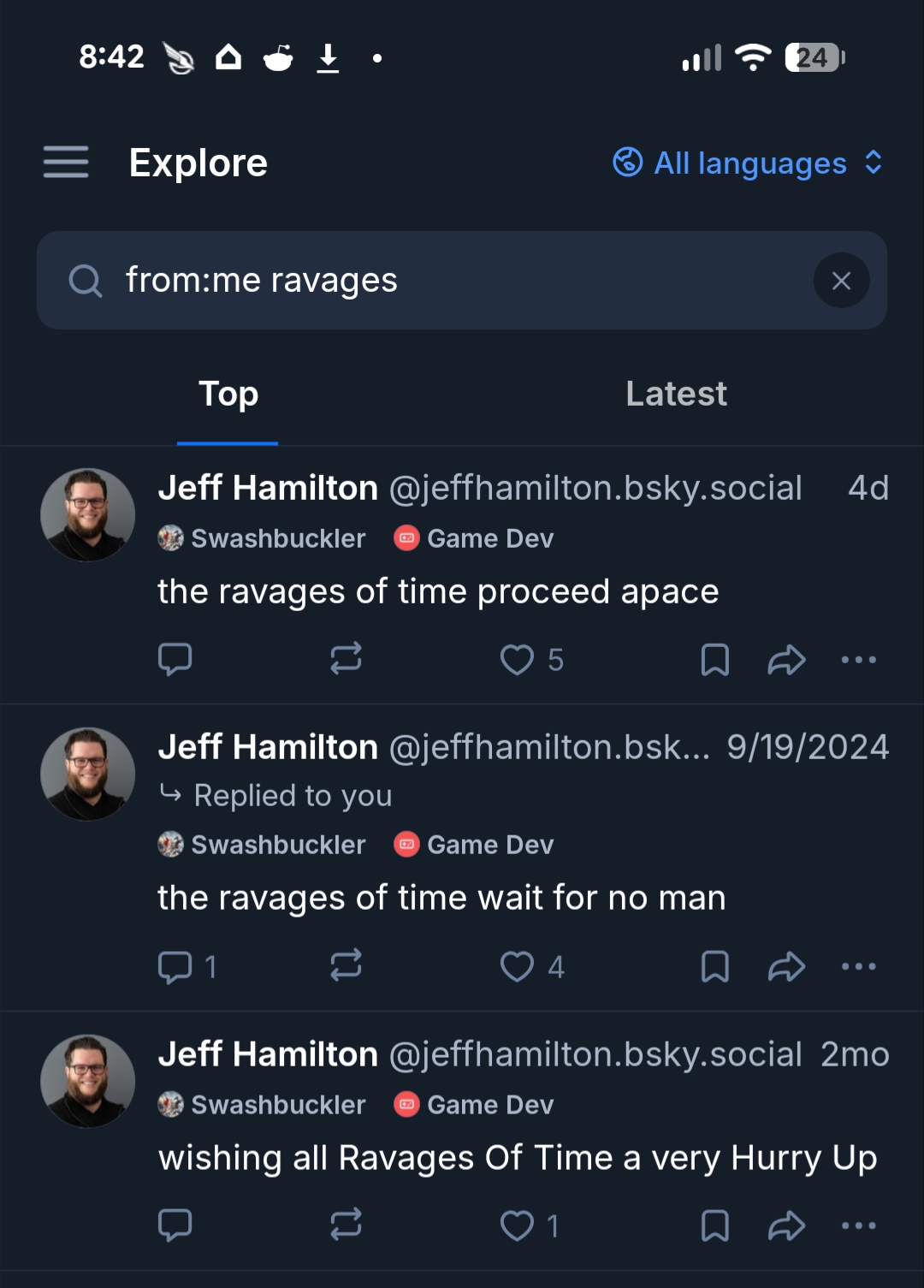Repost the "proceed apace" post
The height and width of the screenshot is (1288, 924).
pyautogui.click(x=346, y=659)
